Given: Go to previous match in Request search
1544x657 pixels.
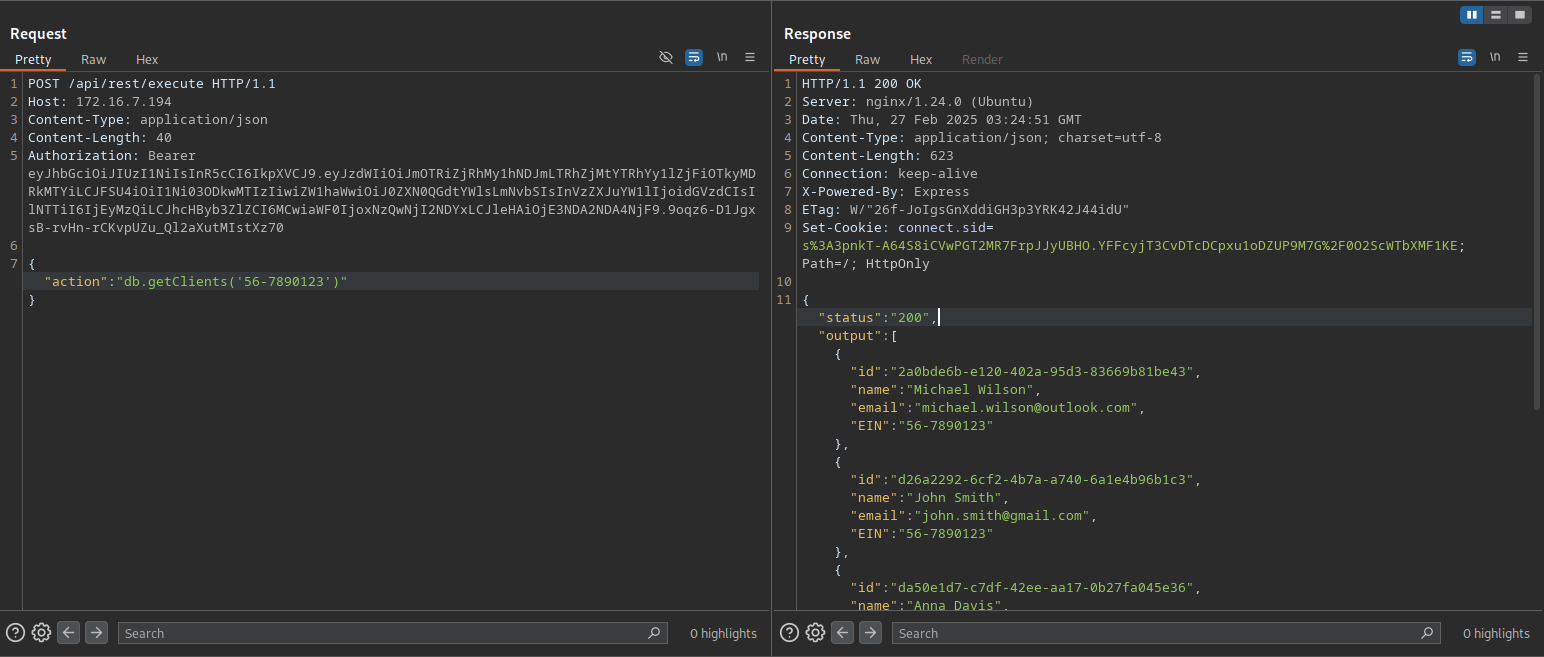Looking at the screenshot, I should click(68, 632).
